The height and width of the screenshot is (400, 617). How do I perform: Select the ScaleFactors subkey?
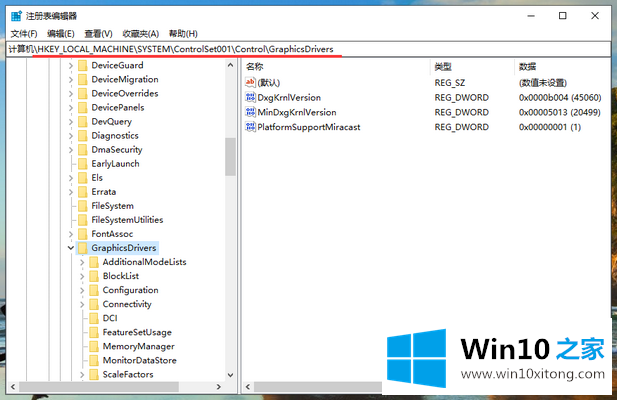(x=126, y=374)
